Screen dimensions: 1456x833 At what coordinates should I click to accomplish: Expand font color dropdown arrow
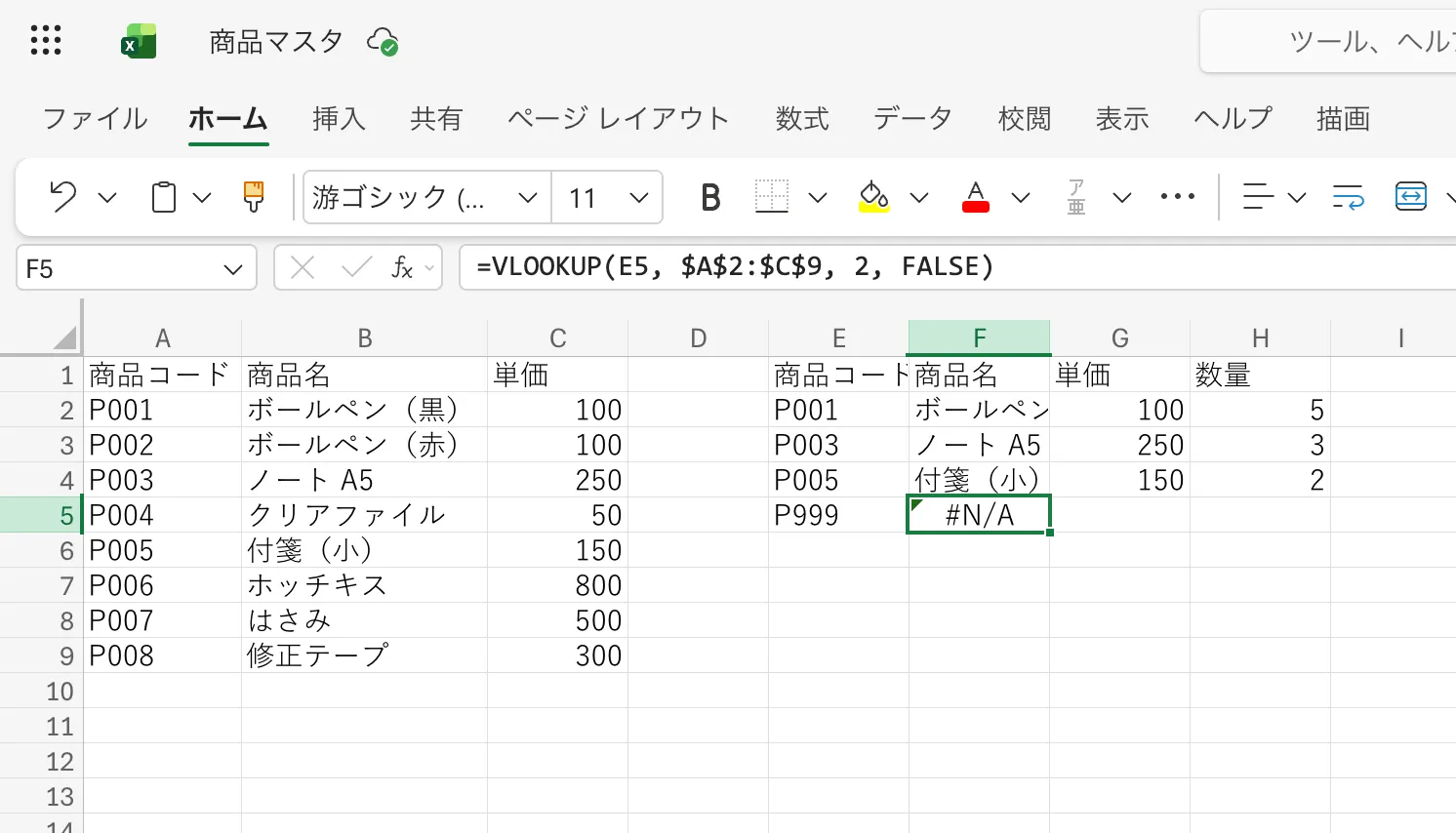click(x=1021, y=198)
